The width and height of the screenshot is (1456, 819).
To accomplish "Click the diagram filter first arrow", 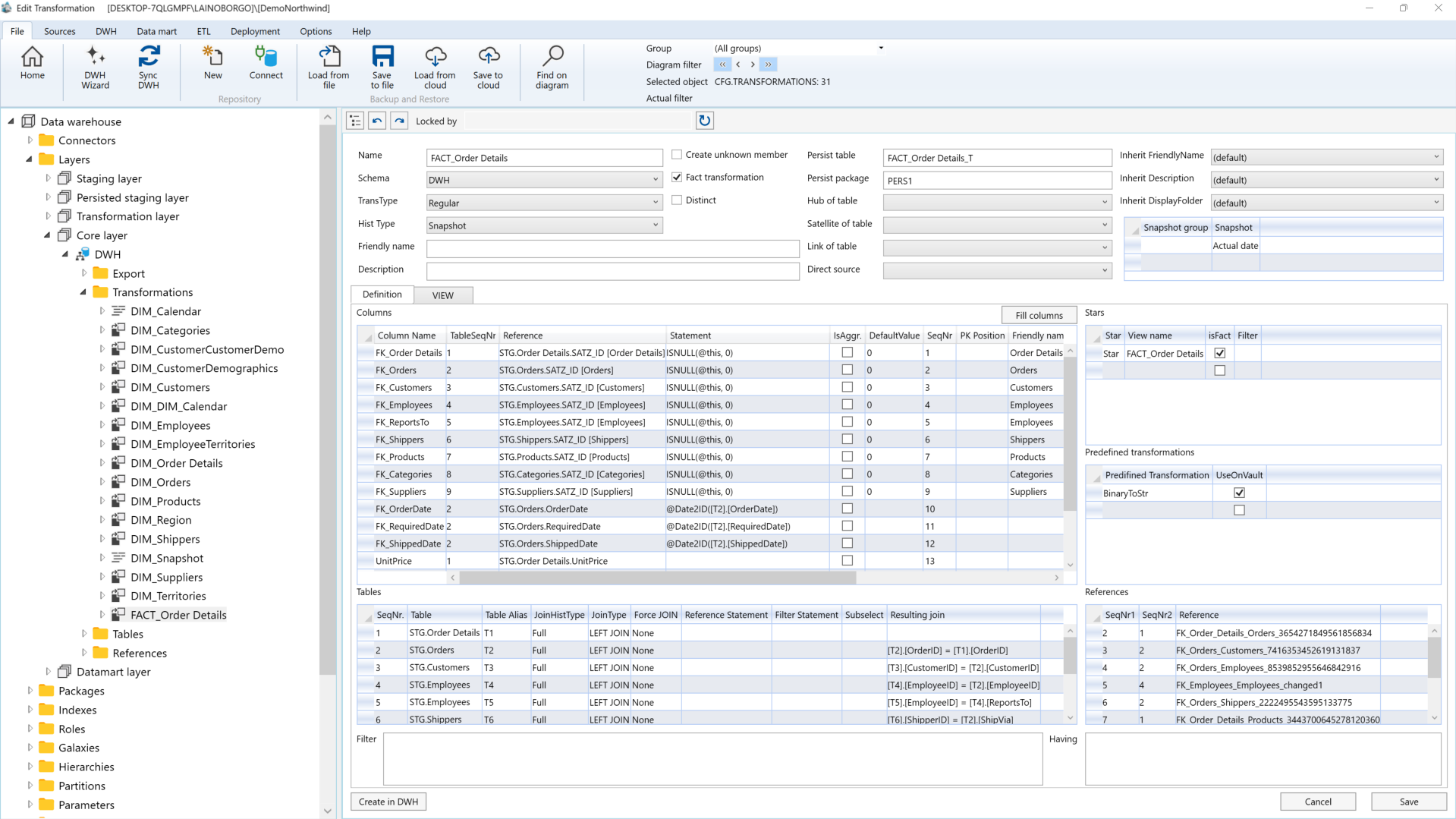I will [x=722, y=65].
